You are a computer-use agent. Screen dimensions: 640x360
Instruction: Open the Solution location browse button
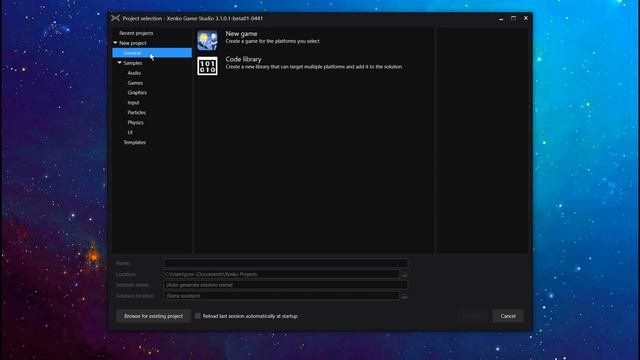click(404, 296)
